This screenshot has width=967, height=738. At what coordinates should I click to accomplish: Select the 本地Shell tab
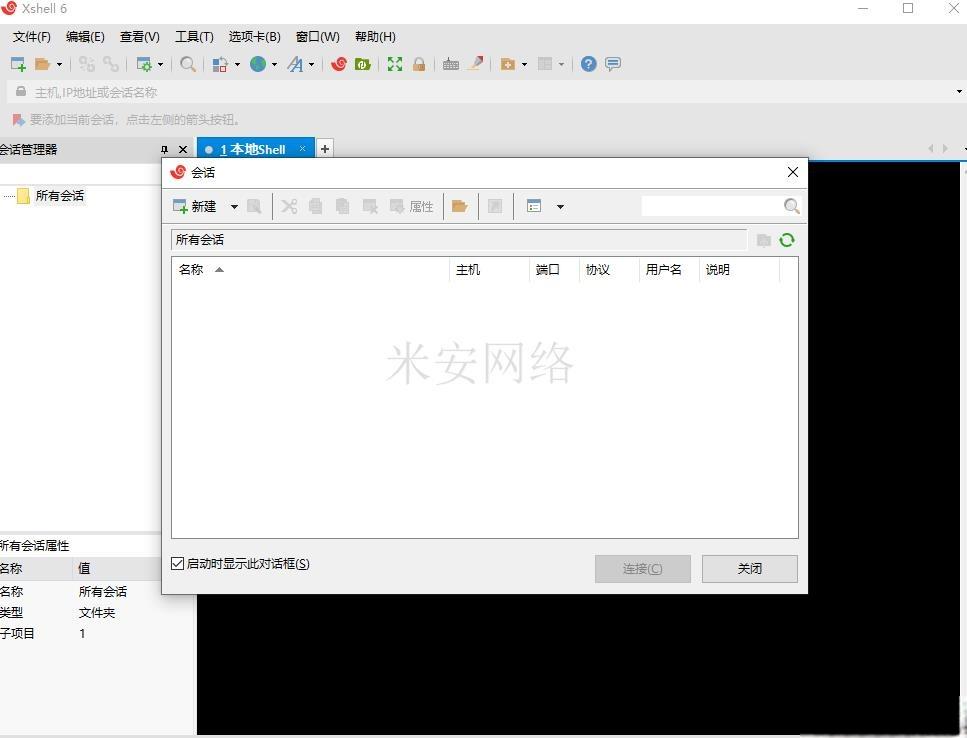[x=253, y=149]
